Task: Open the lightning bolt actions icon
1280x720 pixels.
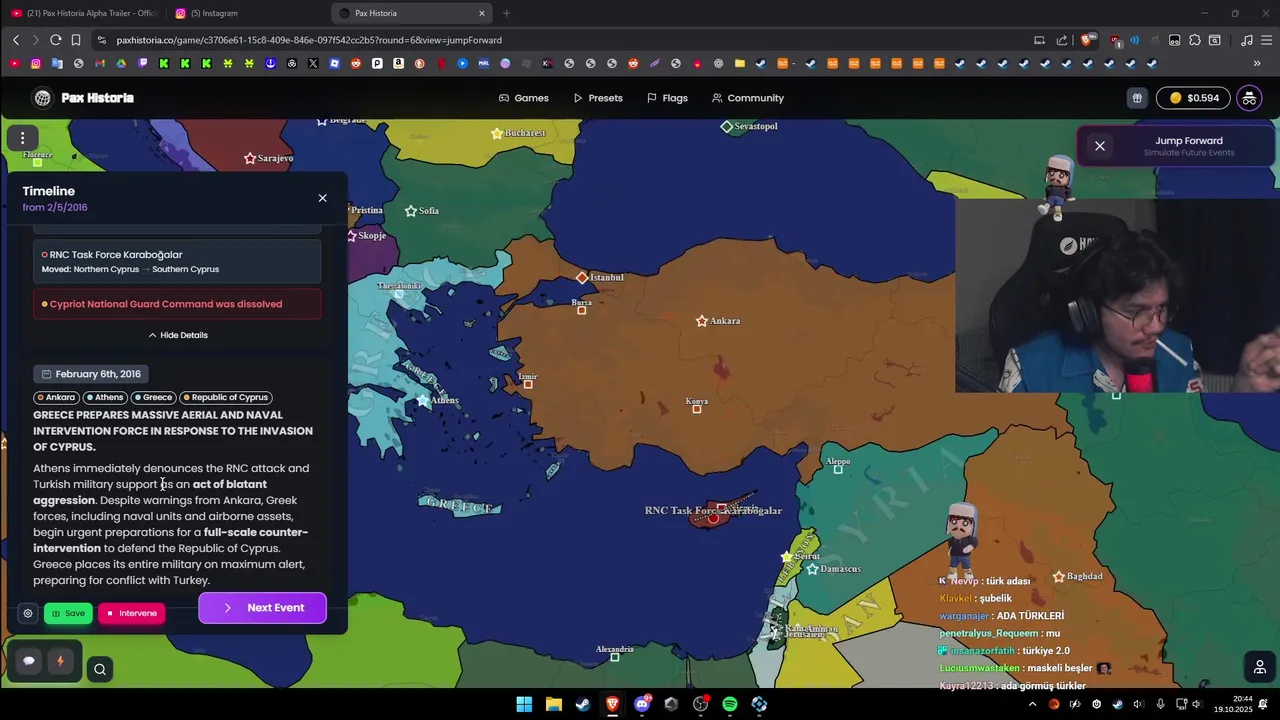Action: pyautogui.click(x=60, y=661)
